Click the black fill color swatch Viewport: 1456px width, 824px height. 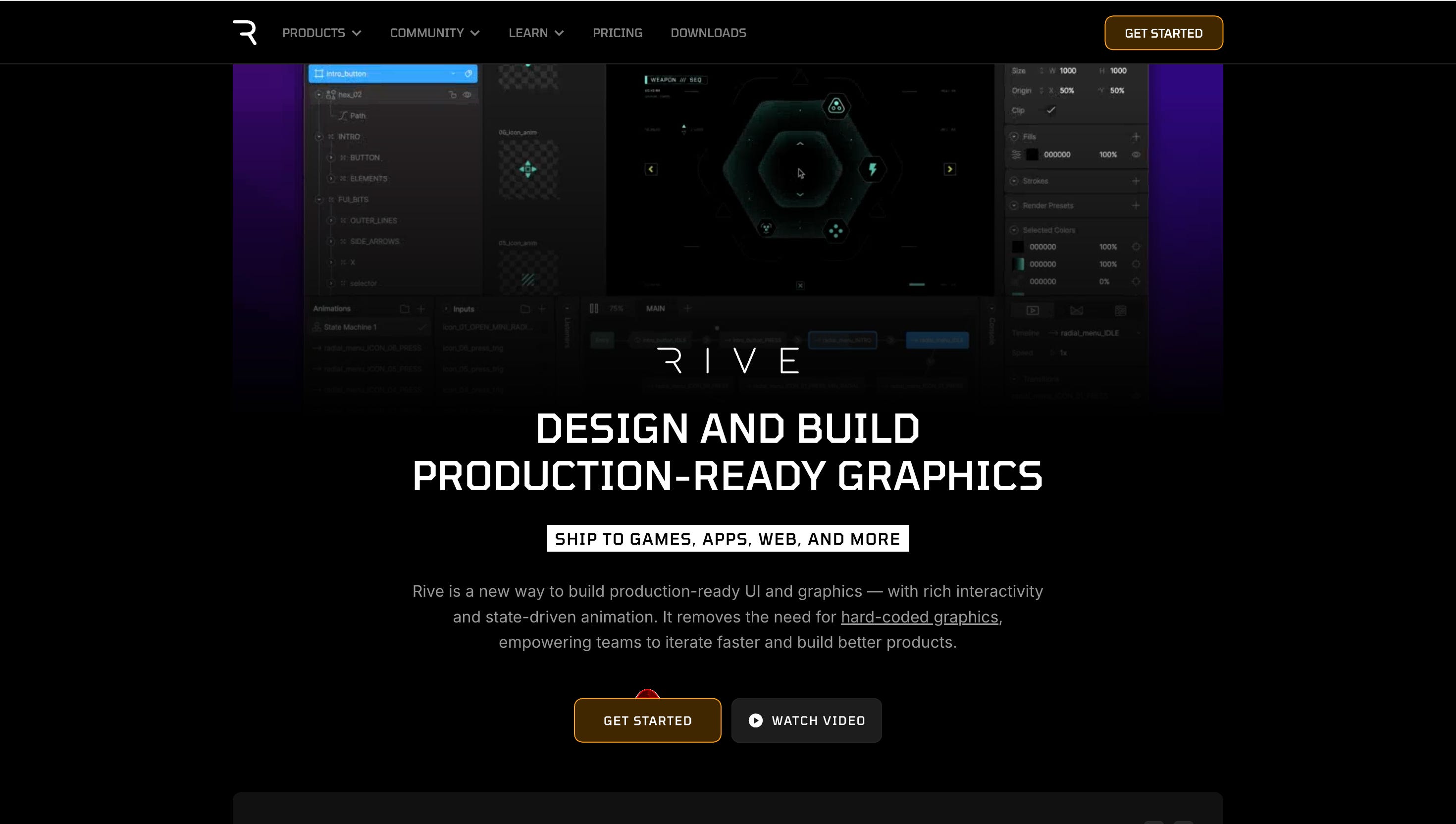1033,154
